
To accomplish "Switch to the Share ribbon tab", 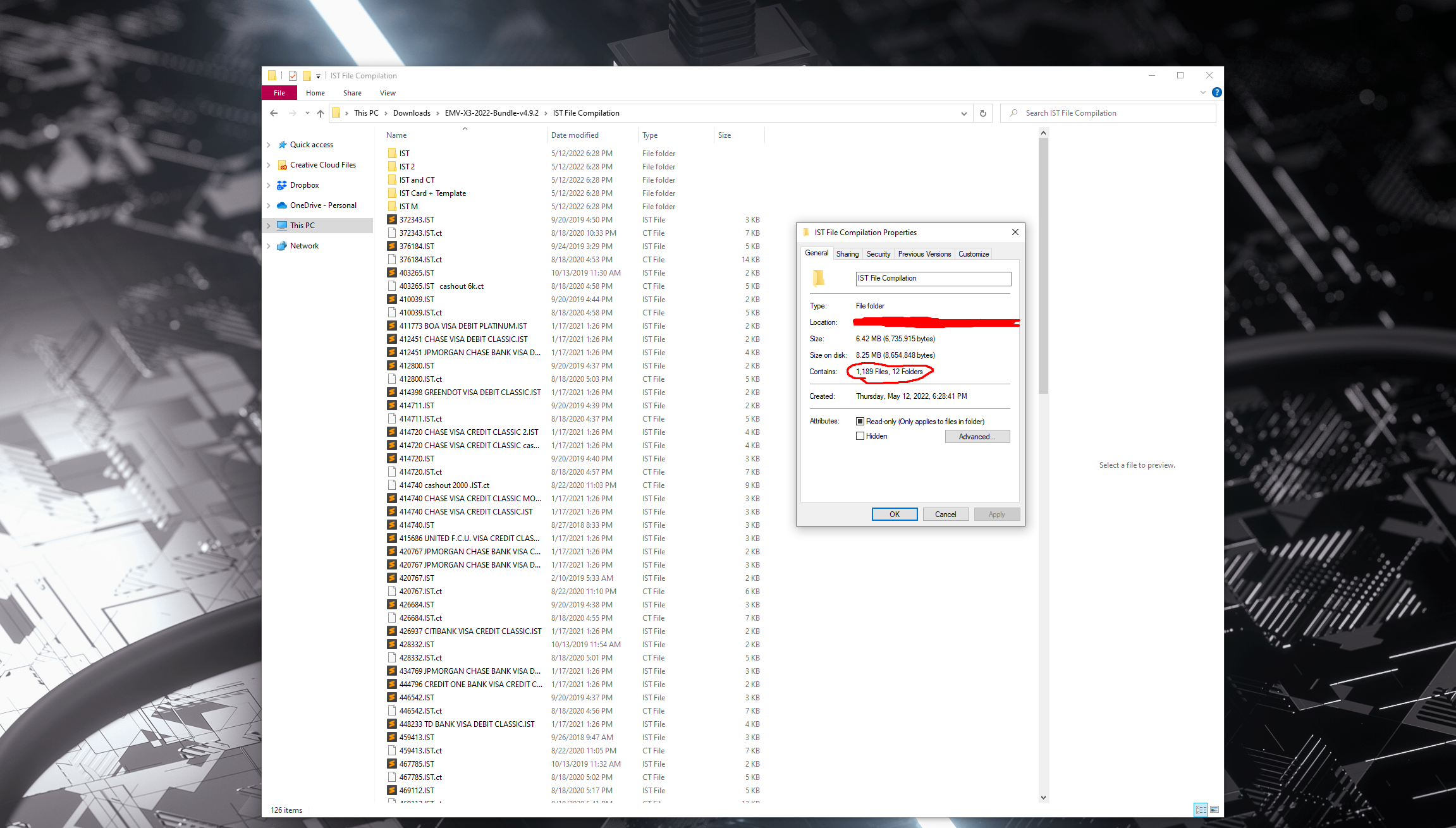I will (352, 92).
